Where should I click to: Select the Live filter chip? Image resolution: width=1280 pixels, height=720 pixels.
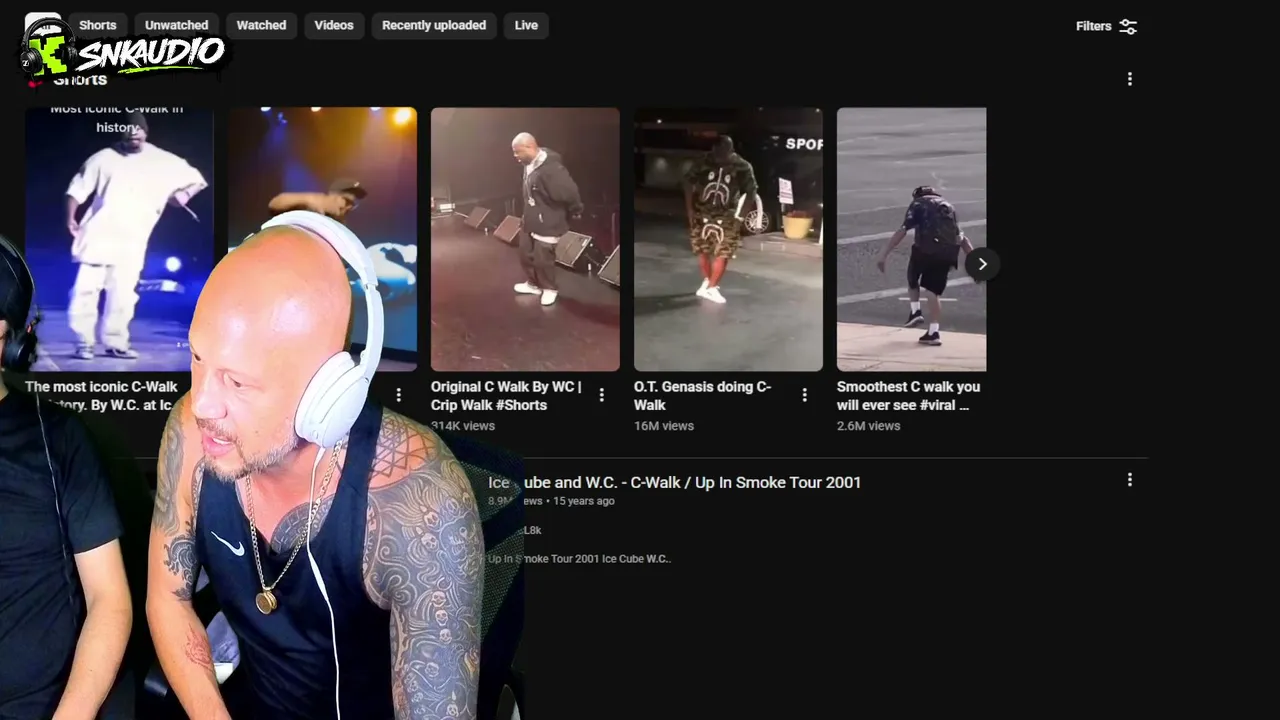(x=526, y=25)
